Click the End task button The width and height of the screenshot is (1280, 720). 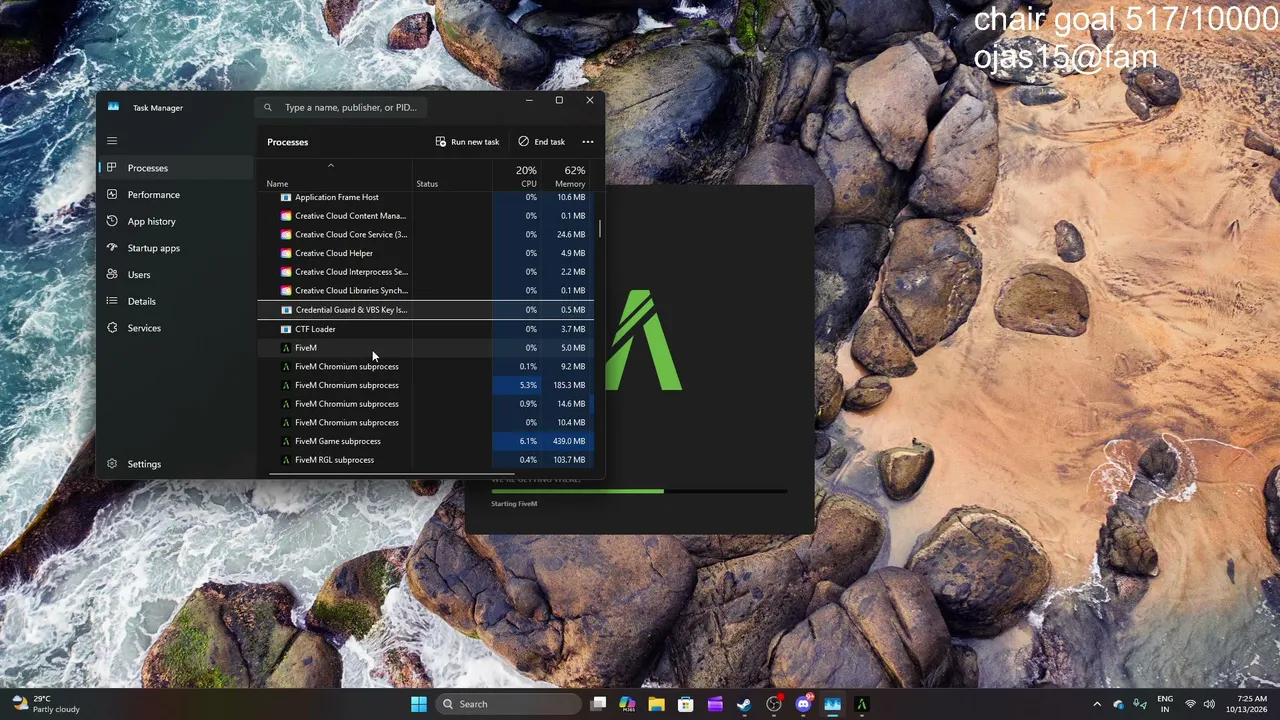(x=541, y=142)
